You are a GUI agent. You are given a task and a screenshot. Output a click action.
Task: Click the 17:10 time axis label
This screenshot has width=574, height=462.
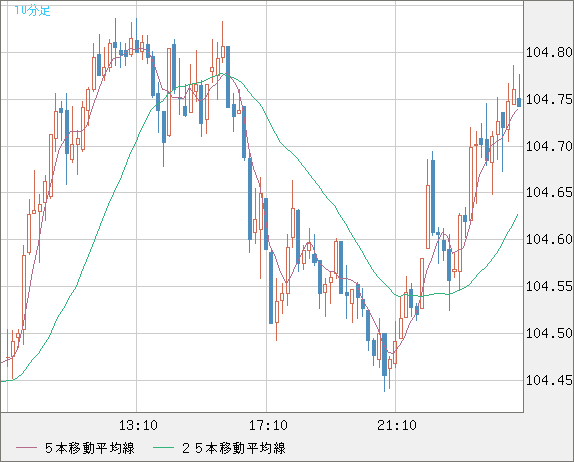[x=268, y=425]
